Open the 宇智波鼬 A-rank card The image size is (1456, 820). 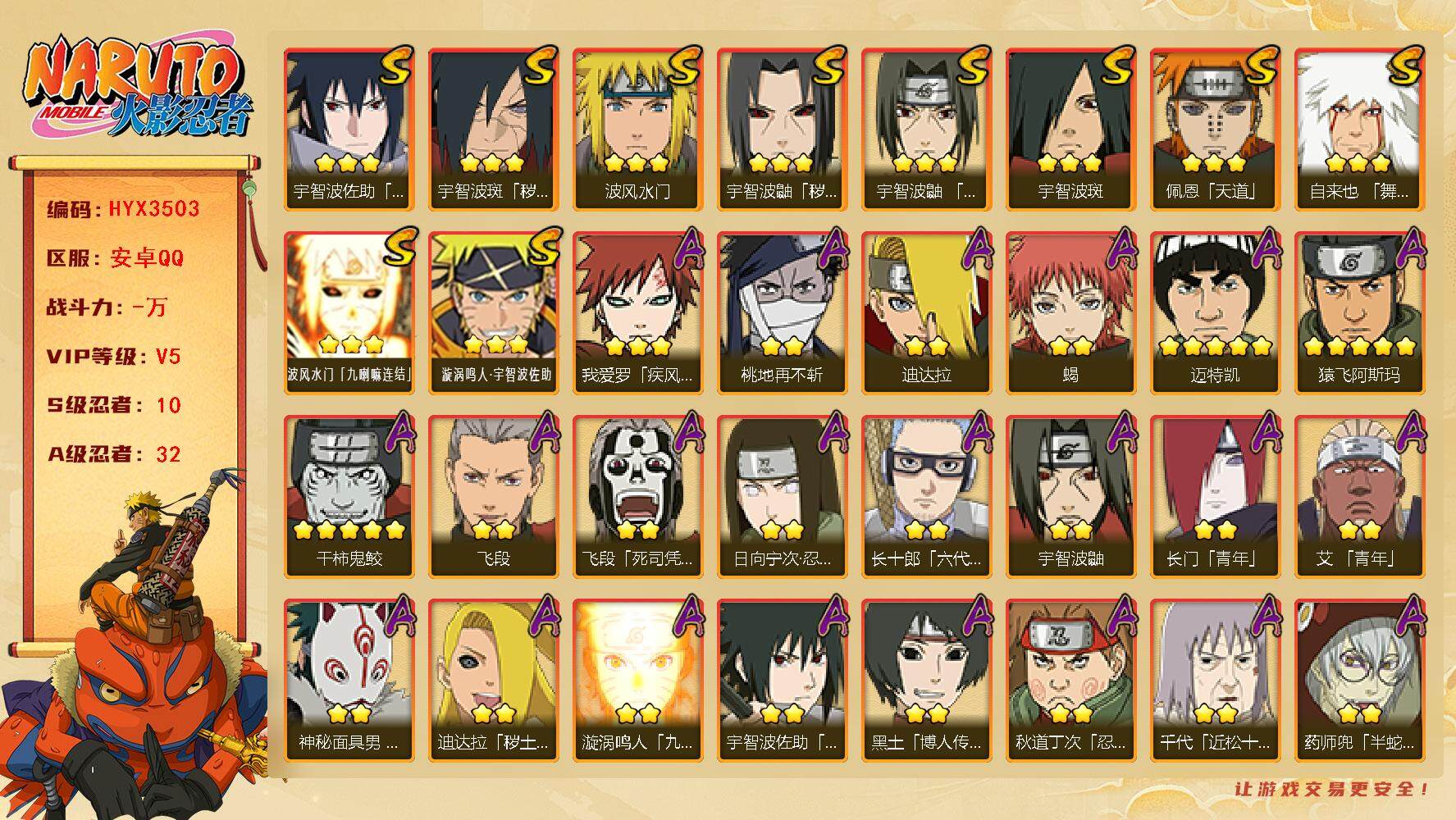click(x=1070, y=496)
